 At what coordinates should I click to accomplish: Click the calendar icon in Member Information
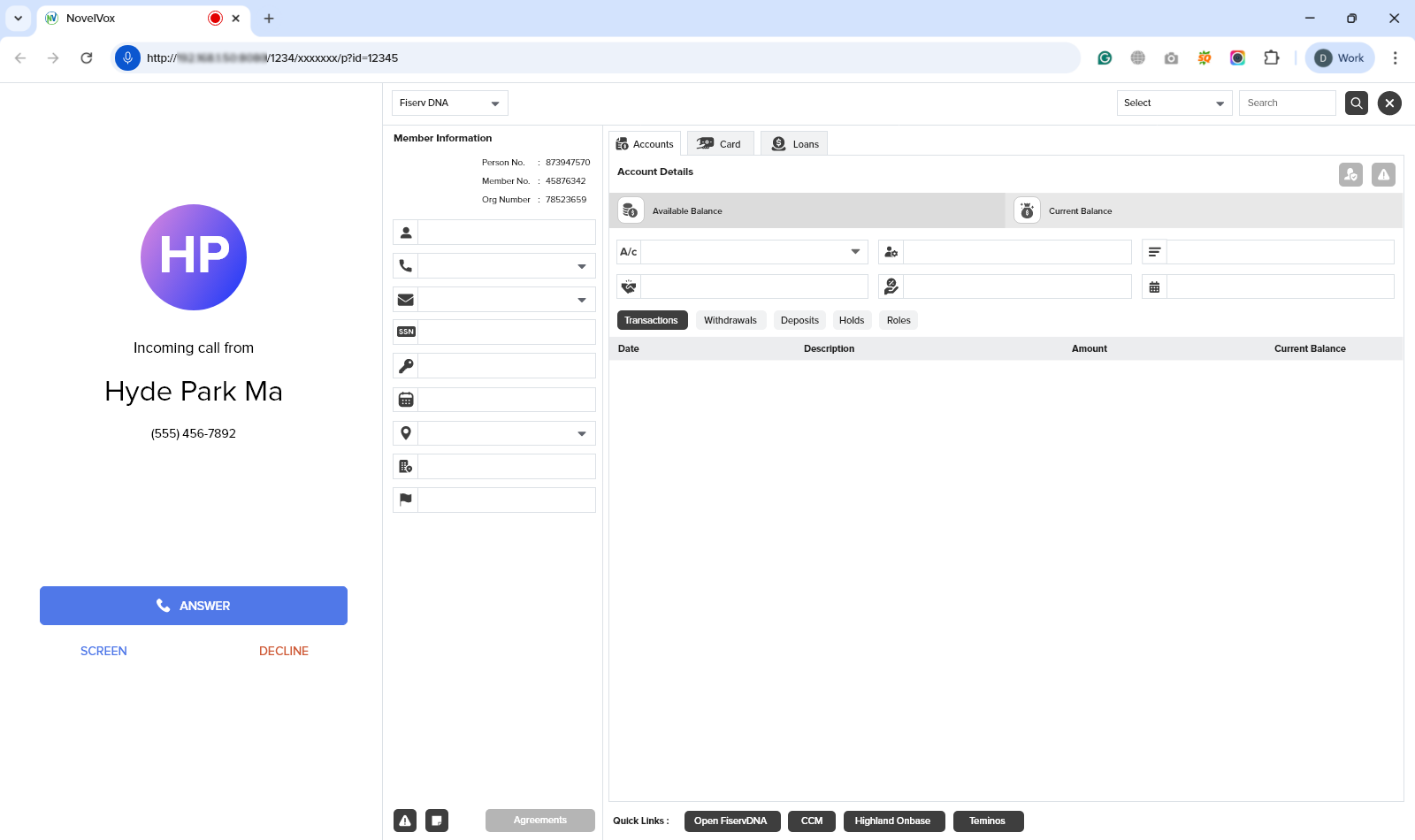tap(406, 400)
